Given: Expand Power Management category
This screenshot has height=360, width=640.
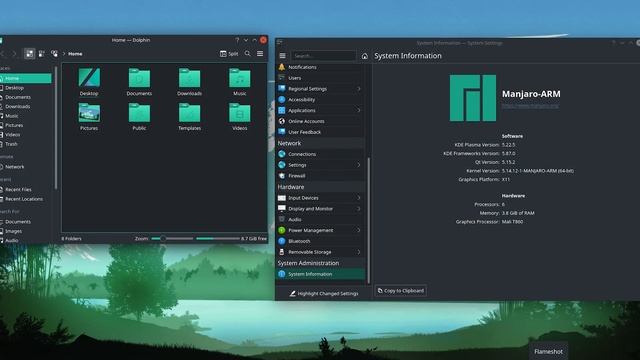Looking at the screenshot, I should (320, 230).
